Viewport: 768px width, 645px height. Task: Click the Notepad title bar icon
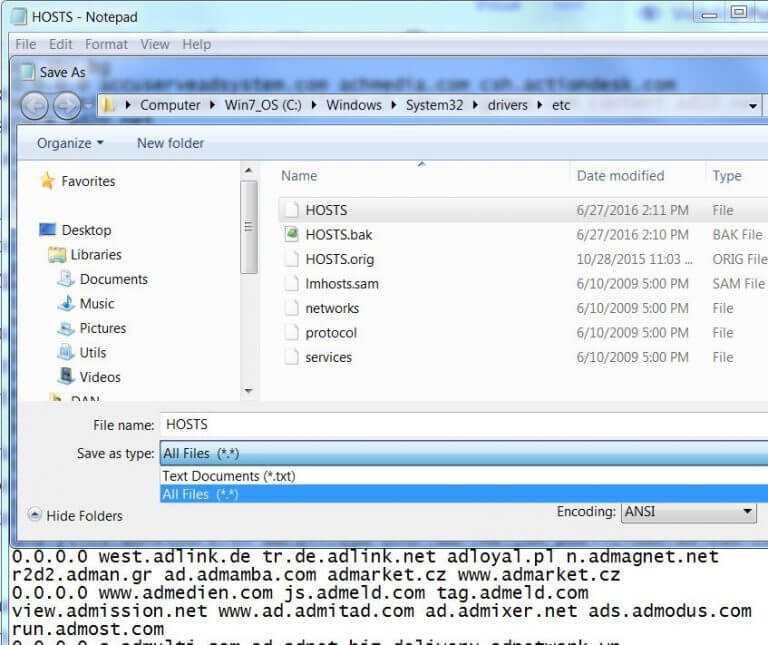[19, 17]
